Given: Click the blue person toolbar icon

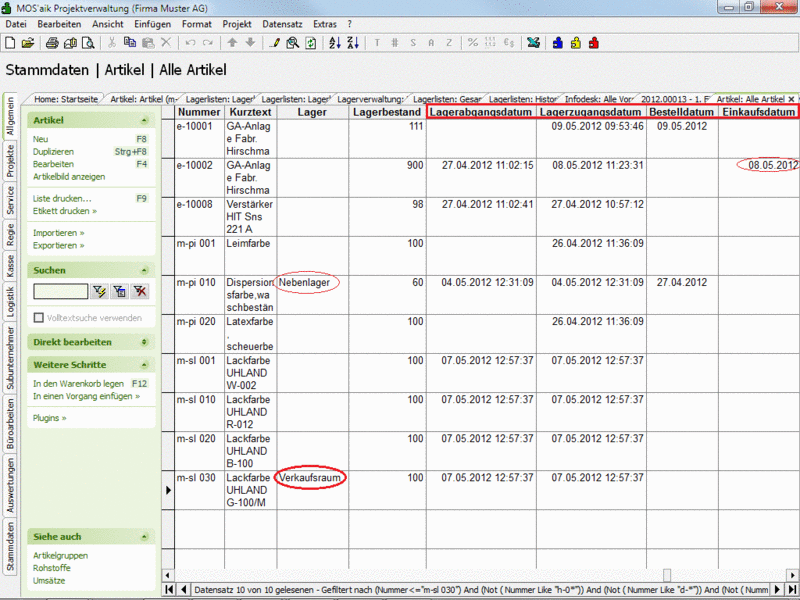Looking at the screenshot, I should click(x=558, y=43).
